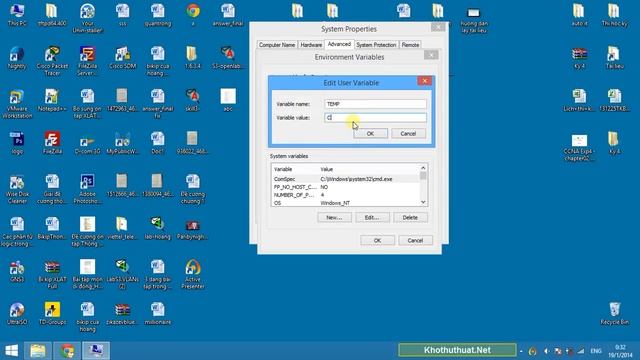Click the system variables scroll-up arrow
640x360 pixels.
tap(423, 168)
